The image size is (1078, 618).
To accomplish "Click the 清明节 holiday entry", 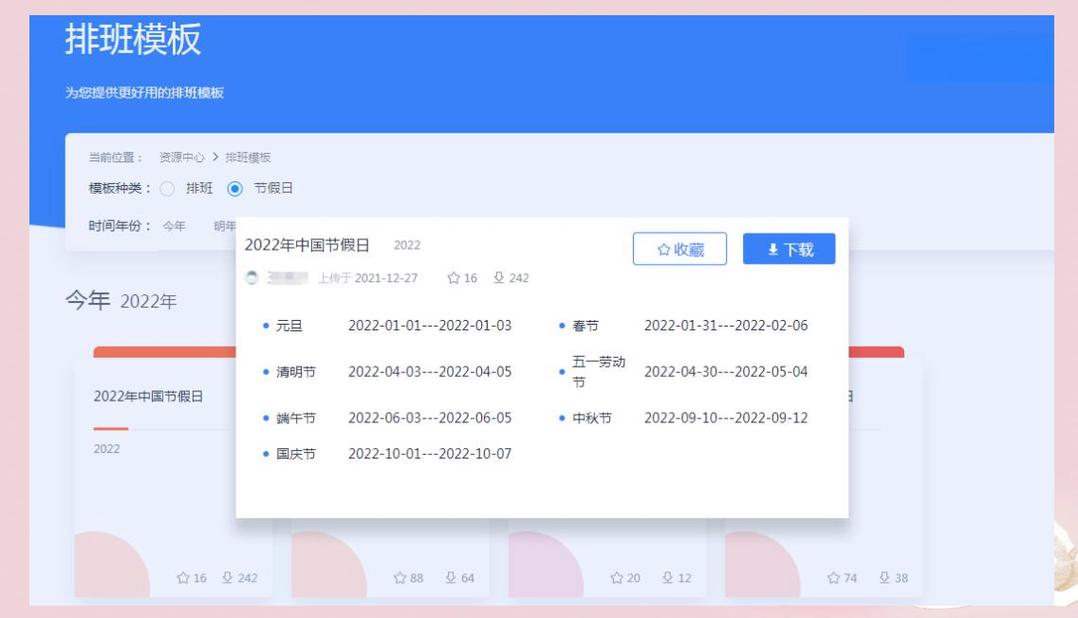I will (x=296, y=372).
